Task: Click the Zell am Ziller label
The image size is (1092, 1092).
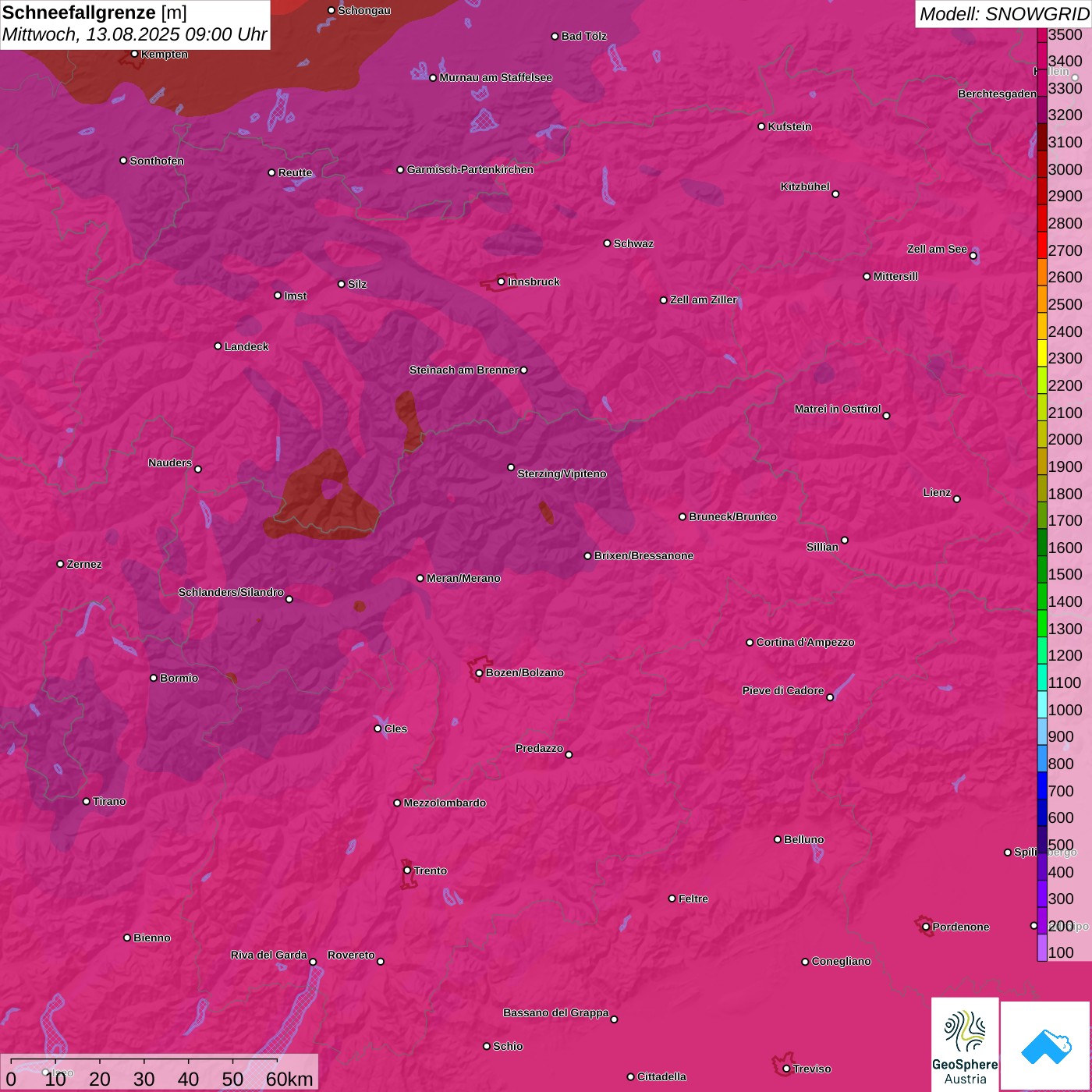Action: point(704,300)
